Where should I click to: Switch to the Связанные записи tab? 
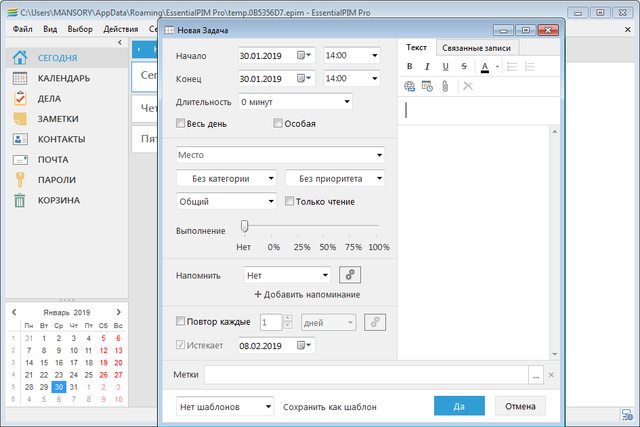[x=478, y=48]
